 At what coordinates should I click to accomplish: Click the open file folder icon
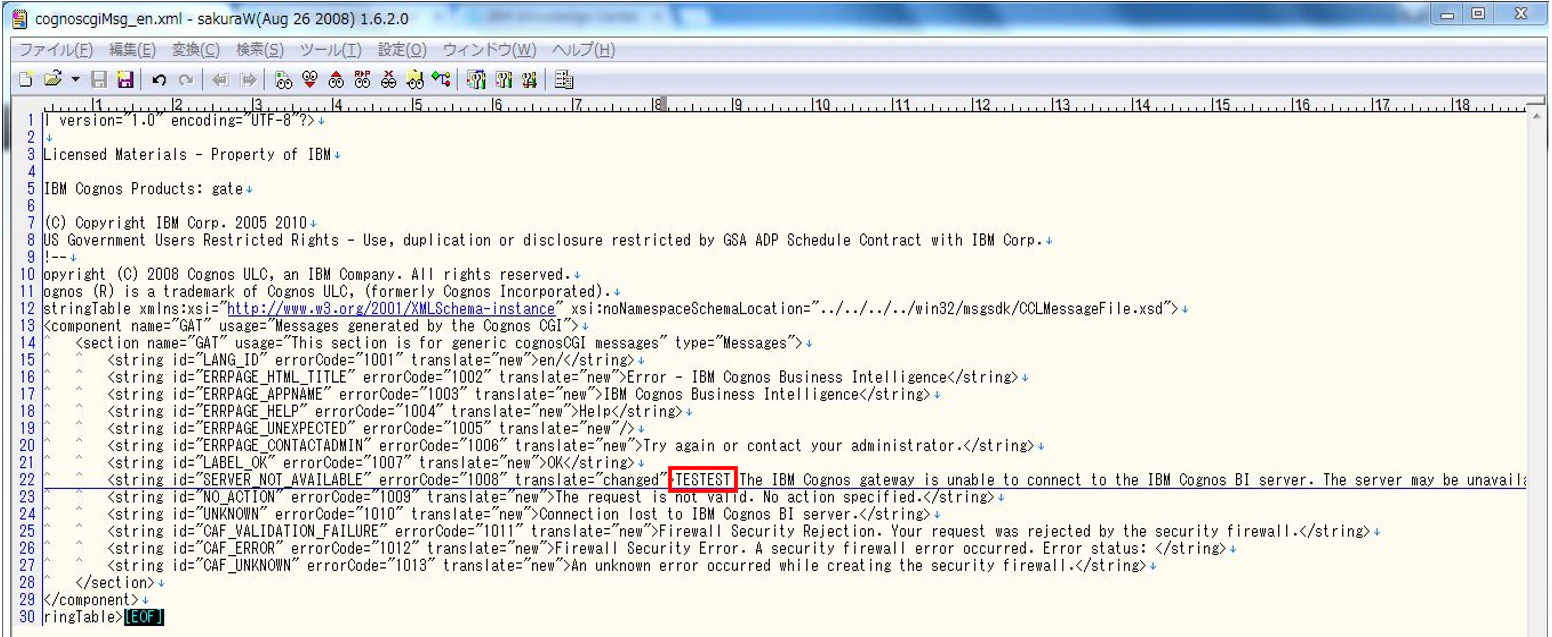53,79
